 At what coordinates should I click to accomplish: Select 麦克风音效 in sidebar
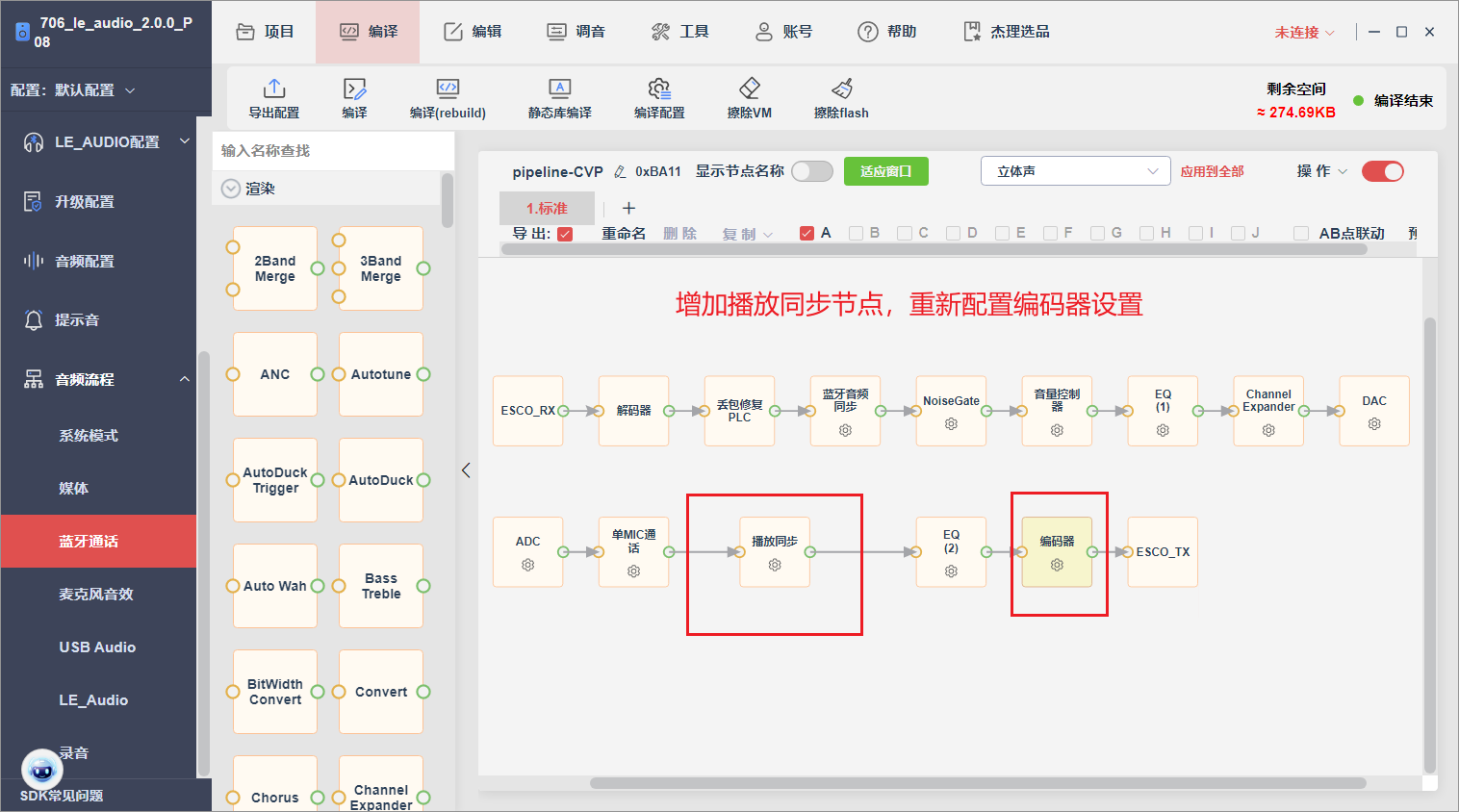(96, 595)
